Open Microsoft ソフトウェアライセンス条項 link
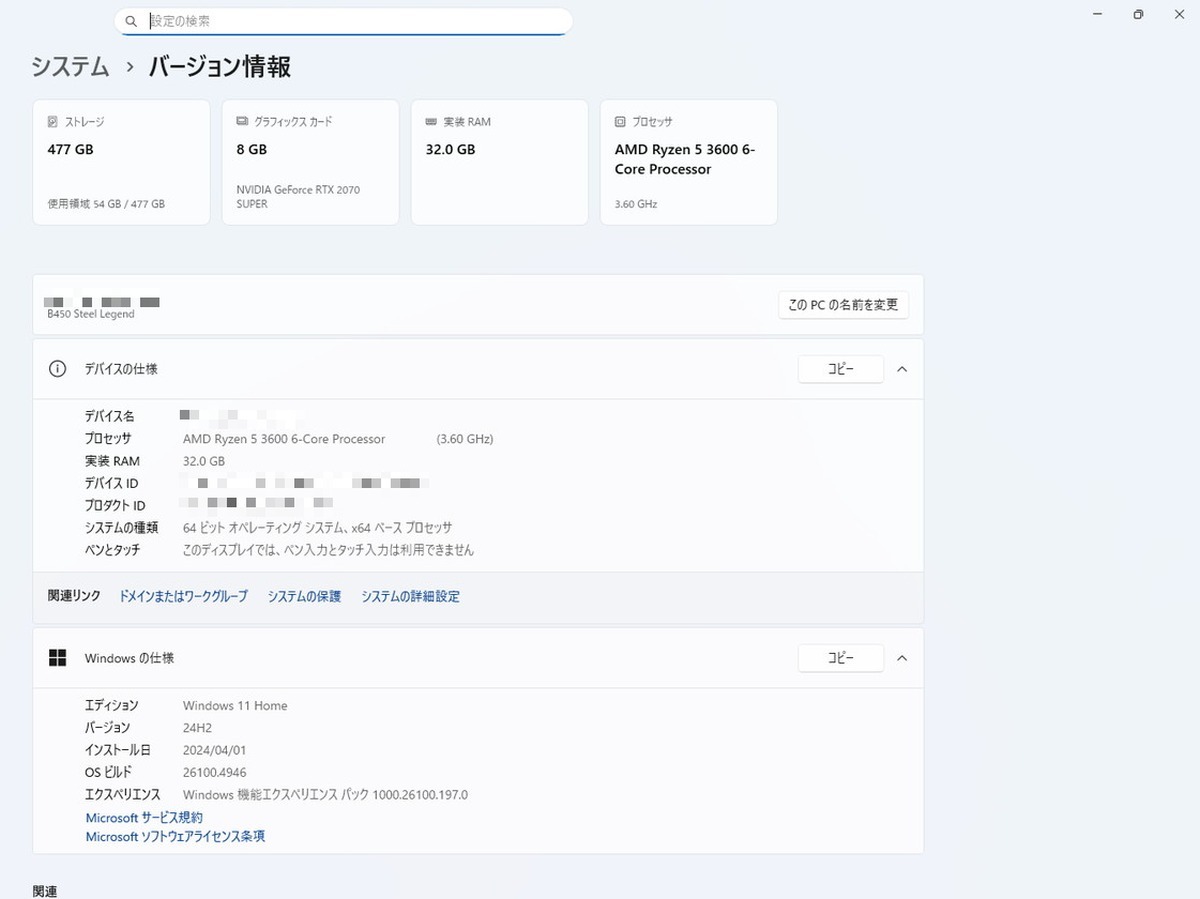Image resolution: width=1200 pixels, height=899 pixels. click(175, 837)
